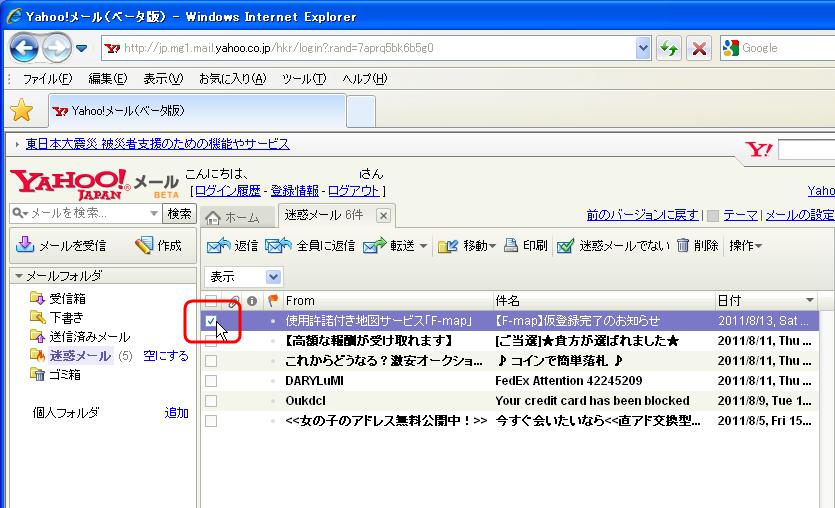Open the 表示(V) menu

point(163,79)
